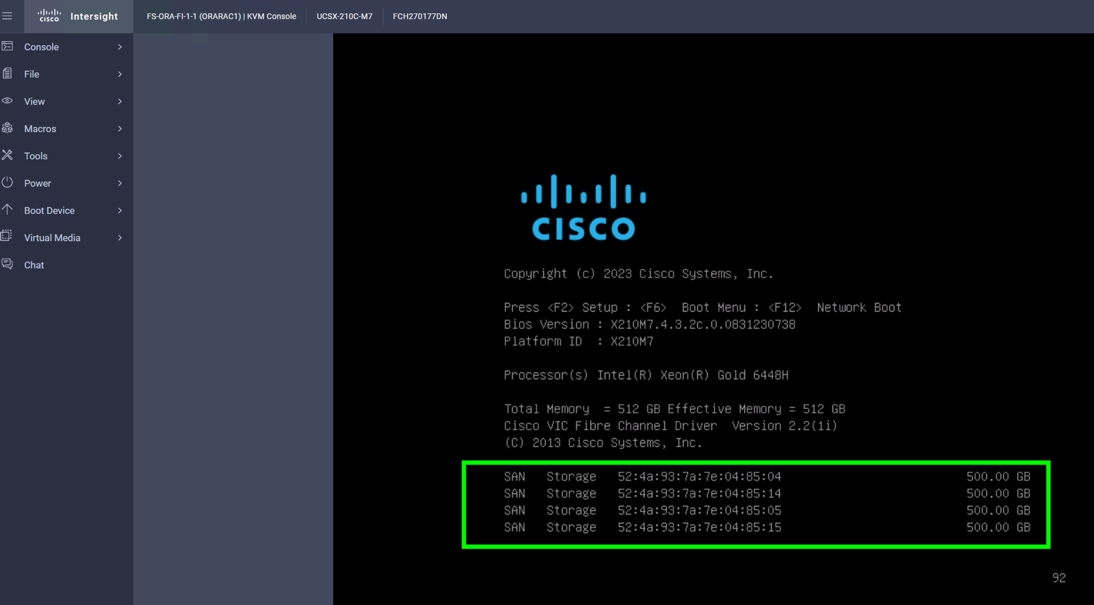Click SAN Storage entry ending 85:04
Screen dimensions: 1094x605
pos(767,477)
